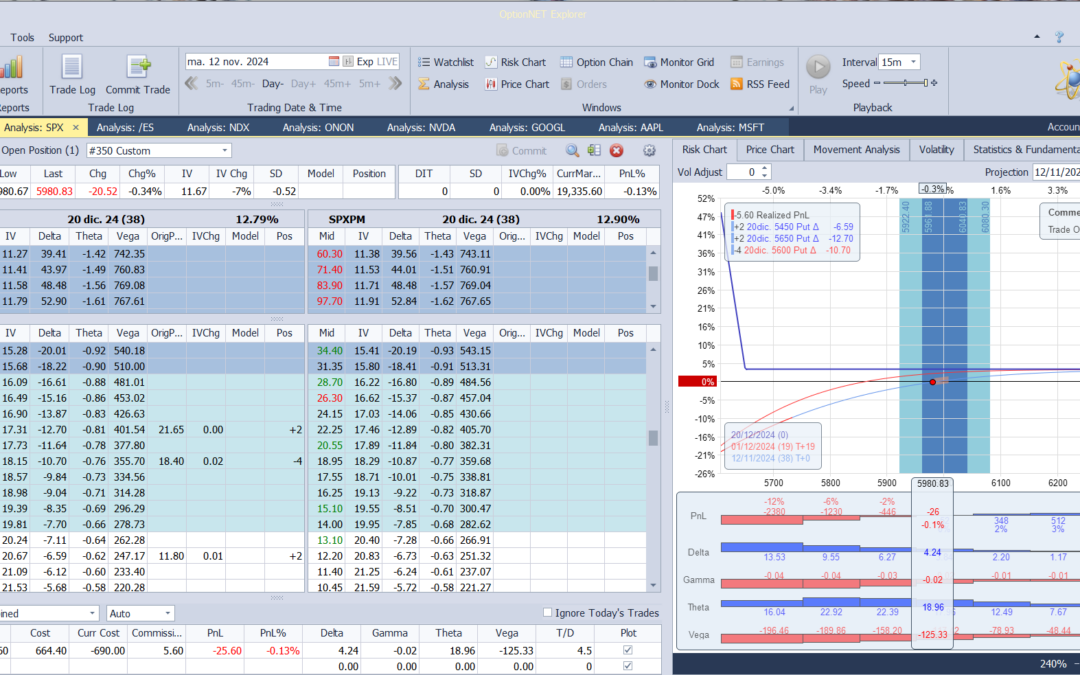The image size is (1080, 675).
Task: Step forward one day with Day+
Action: point(303,83)
